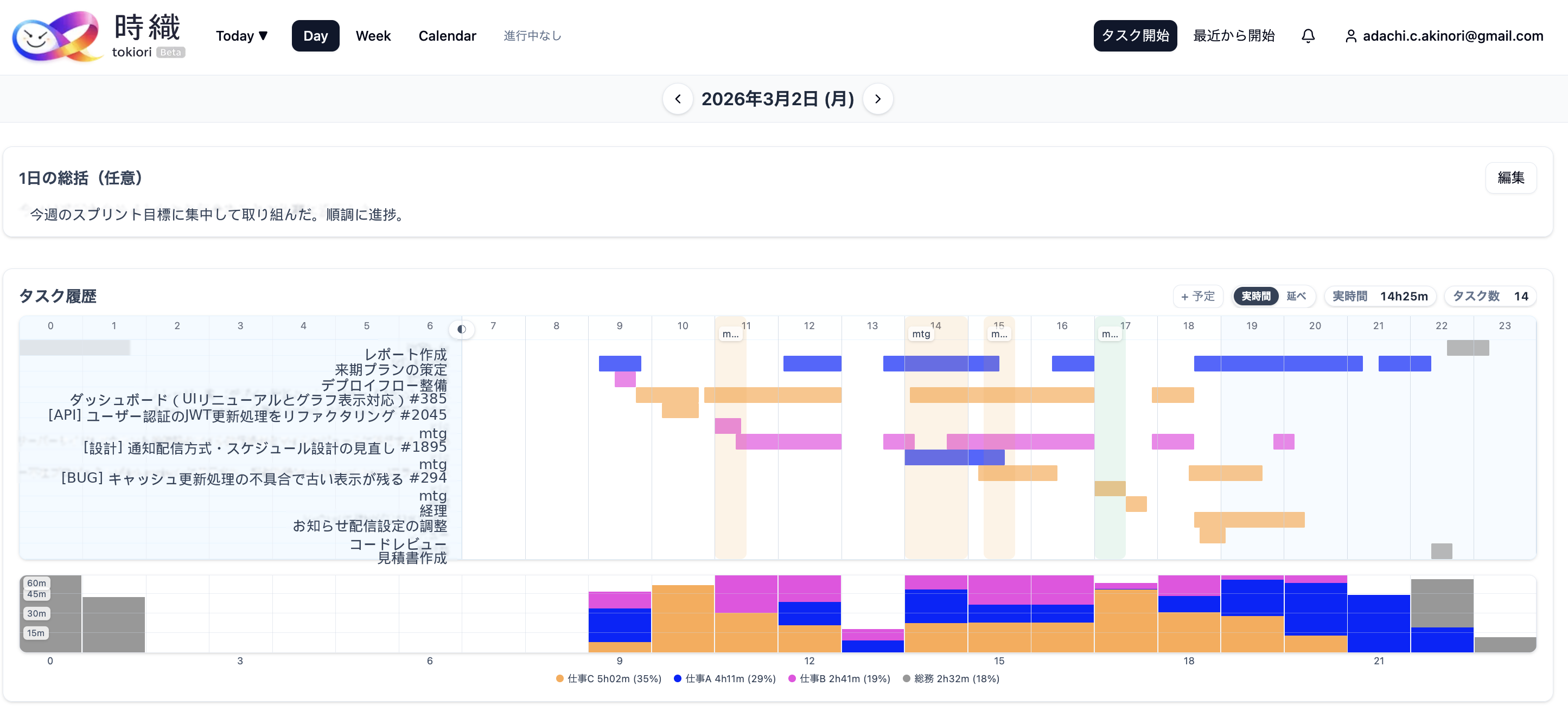Open notifications bell icon
The image size is (1568, 718).
1308,36
